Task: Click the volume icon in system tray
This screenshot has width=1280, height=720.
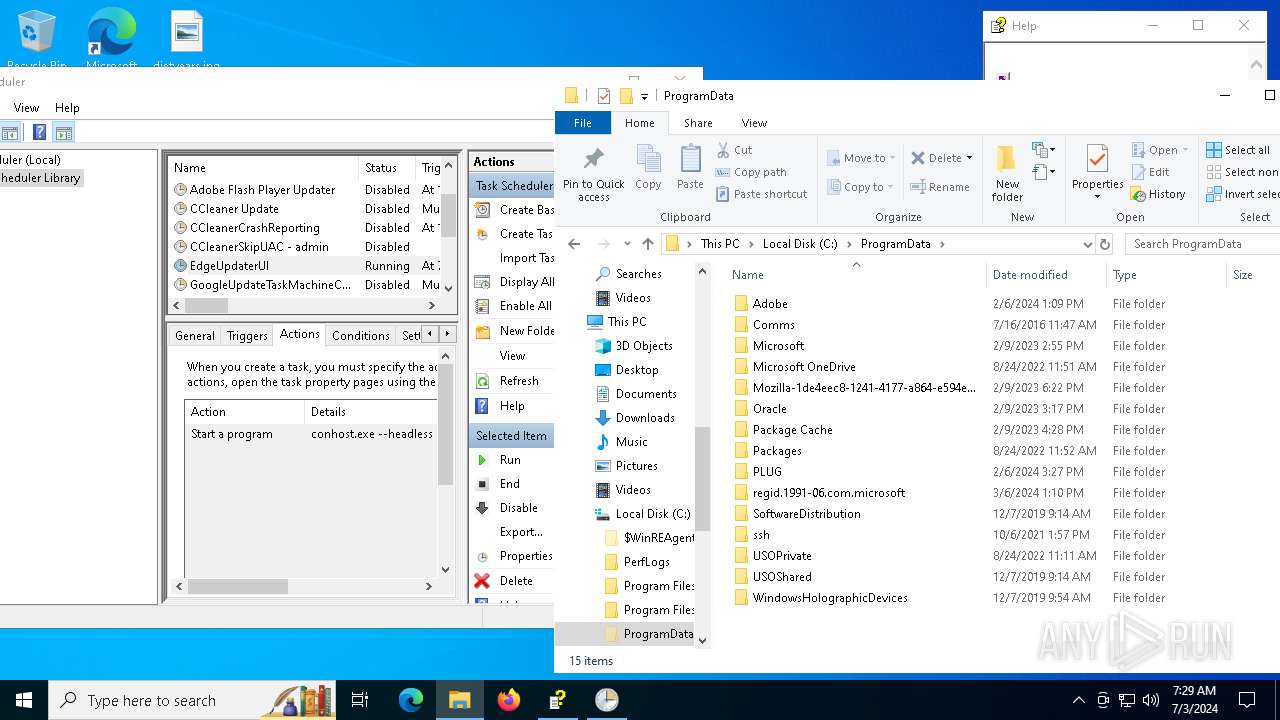Action: (x=1151, y=700)
